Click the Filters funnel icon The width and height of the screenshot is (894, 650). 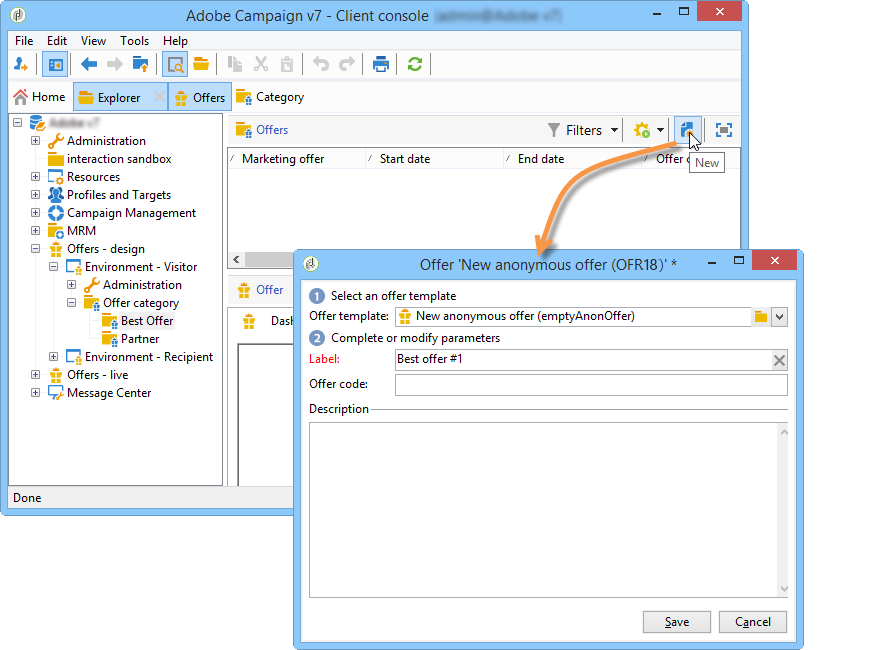coord(553,130)
